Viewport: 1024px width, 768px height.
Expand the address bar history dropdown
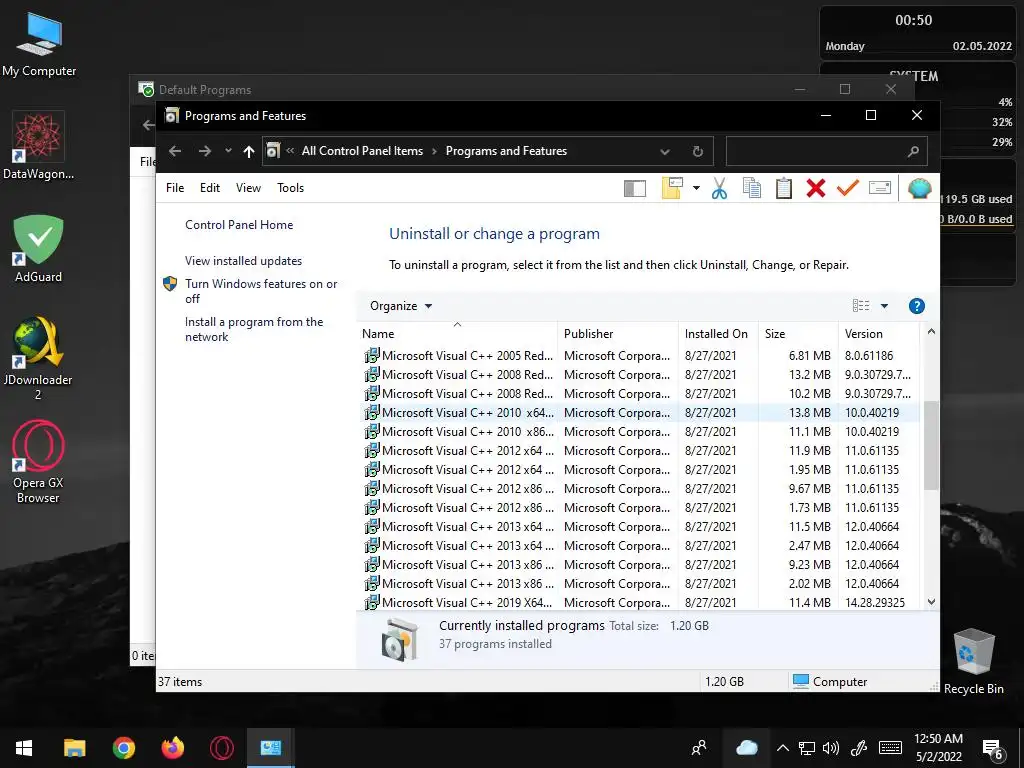pos(665,152)
